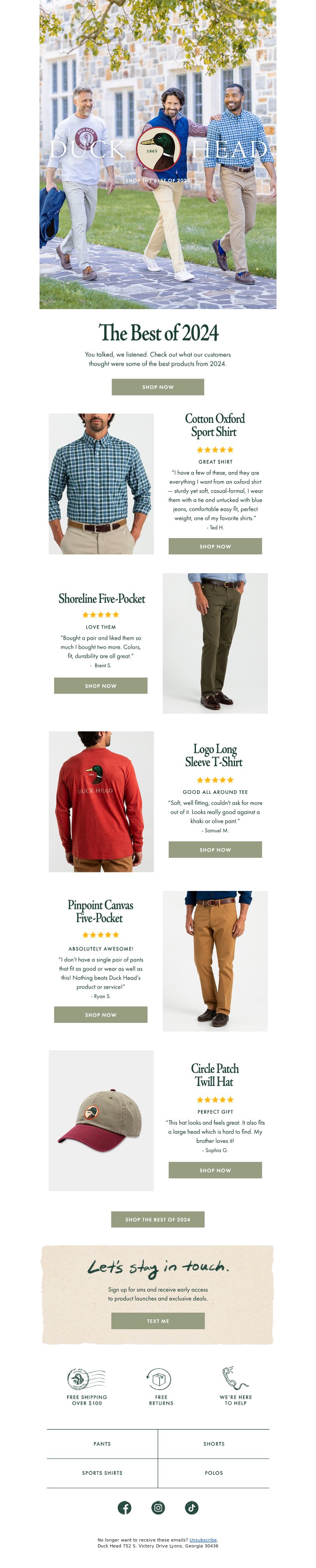Click the Unsubscribe link
Viewport: 316px width, 1568px height.
(x=203, y=1540)
